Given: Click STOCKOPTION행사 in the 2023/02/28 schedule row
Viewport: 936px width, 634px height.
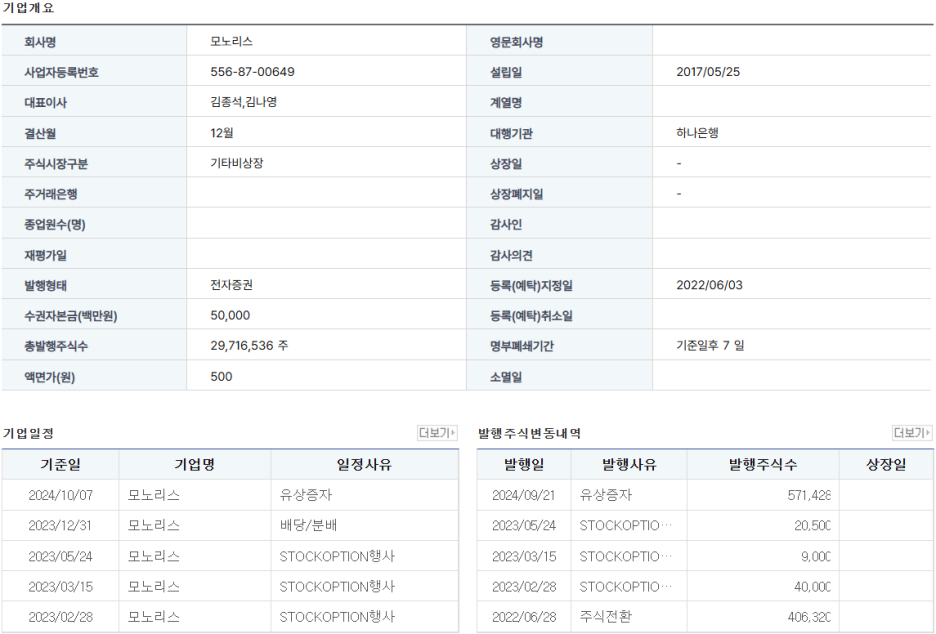Looking at the screenshot, I should coord(337,617).
